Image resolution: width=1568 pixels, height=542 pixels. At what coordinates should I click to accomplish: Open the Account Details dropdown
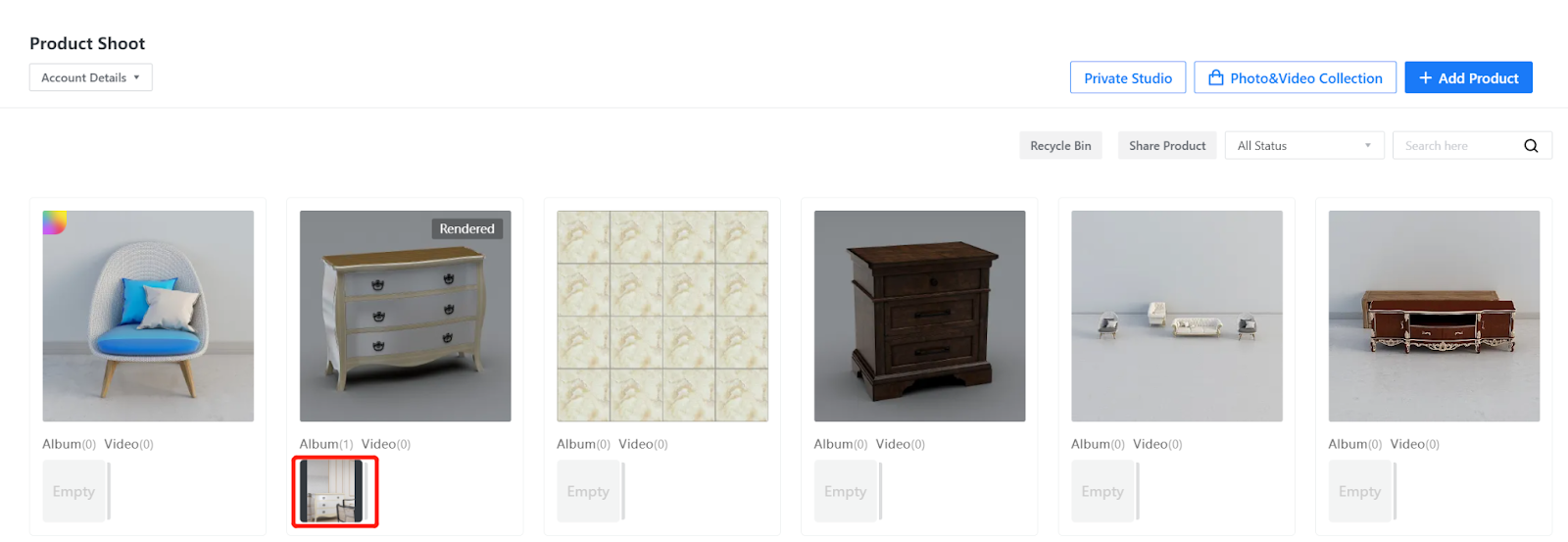point(90,77)
